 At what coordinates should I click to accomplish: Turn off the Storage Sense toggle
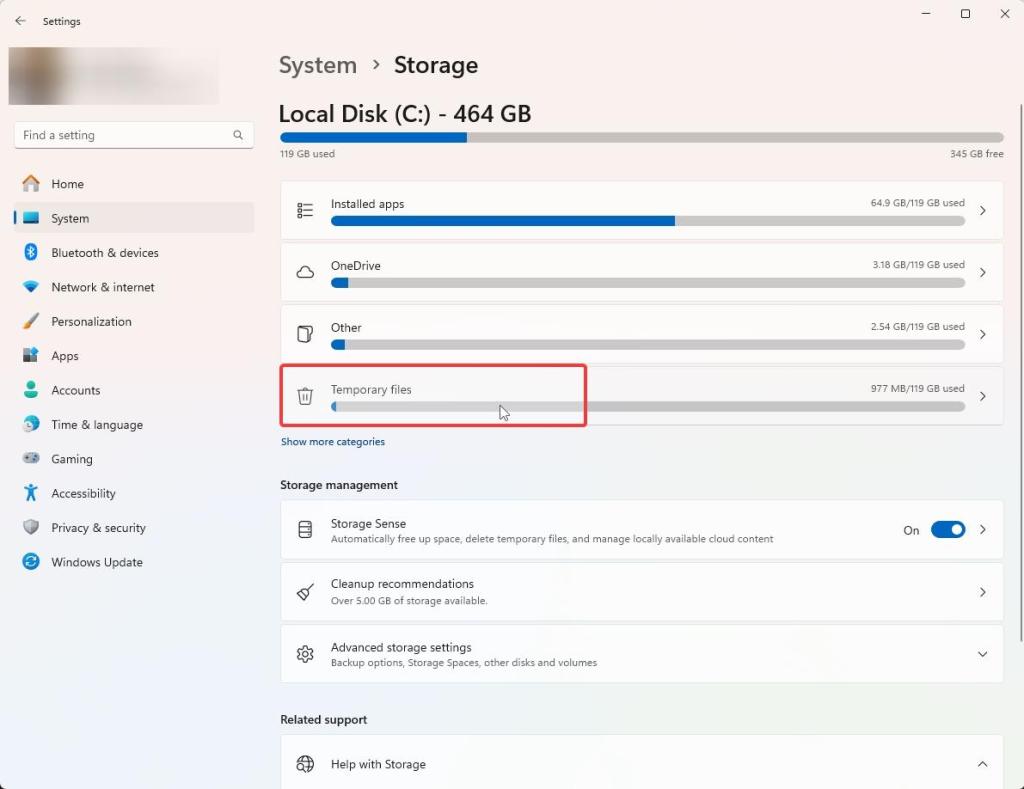(948, 530)
